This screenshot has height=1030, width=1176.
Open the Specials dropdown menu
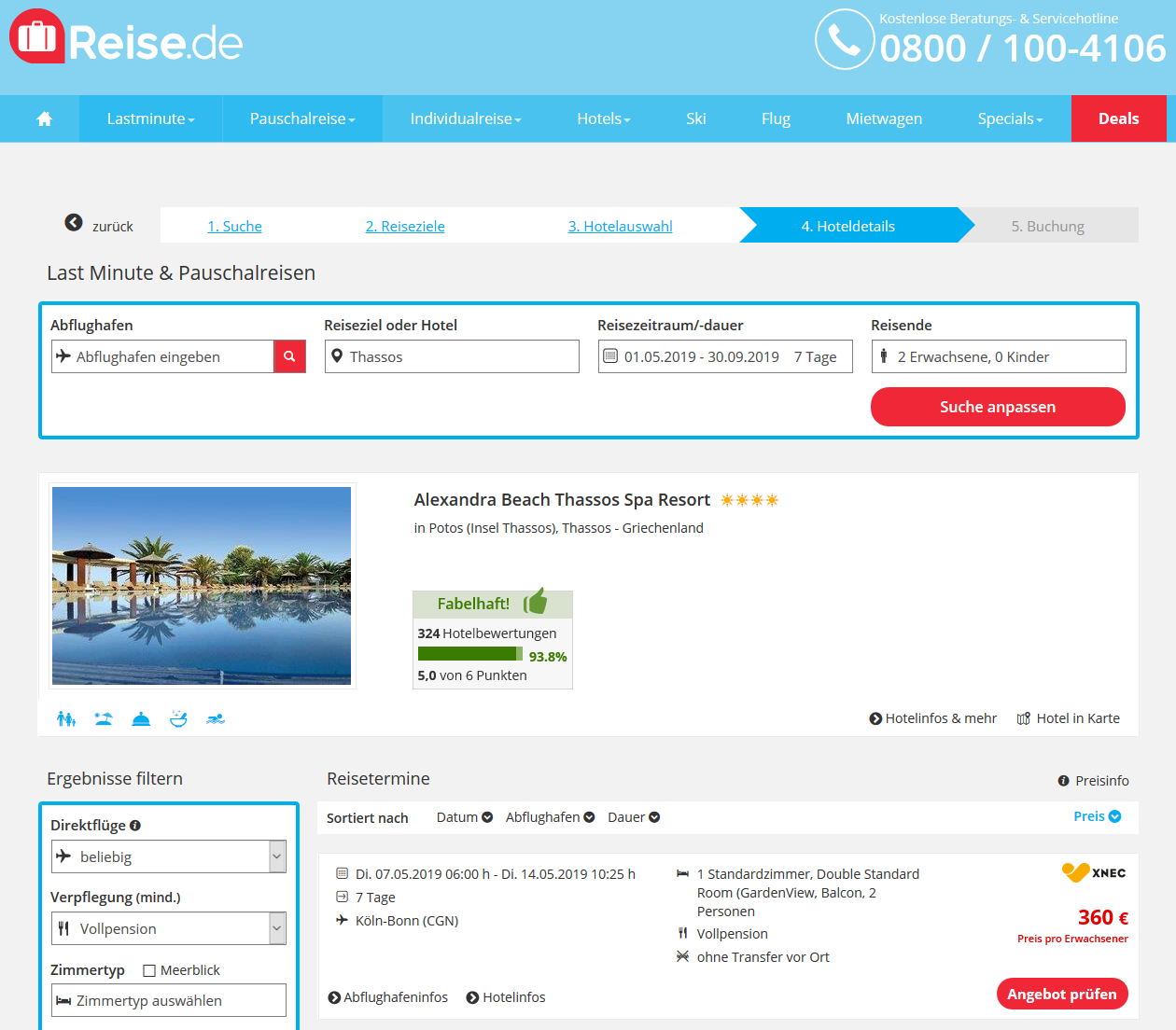tap(1010, 118)
